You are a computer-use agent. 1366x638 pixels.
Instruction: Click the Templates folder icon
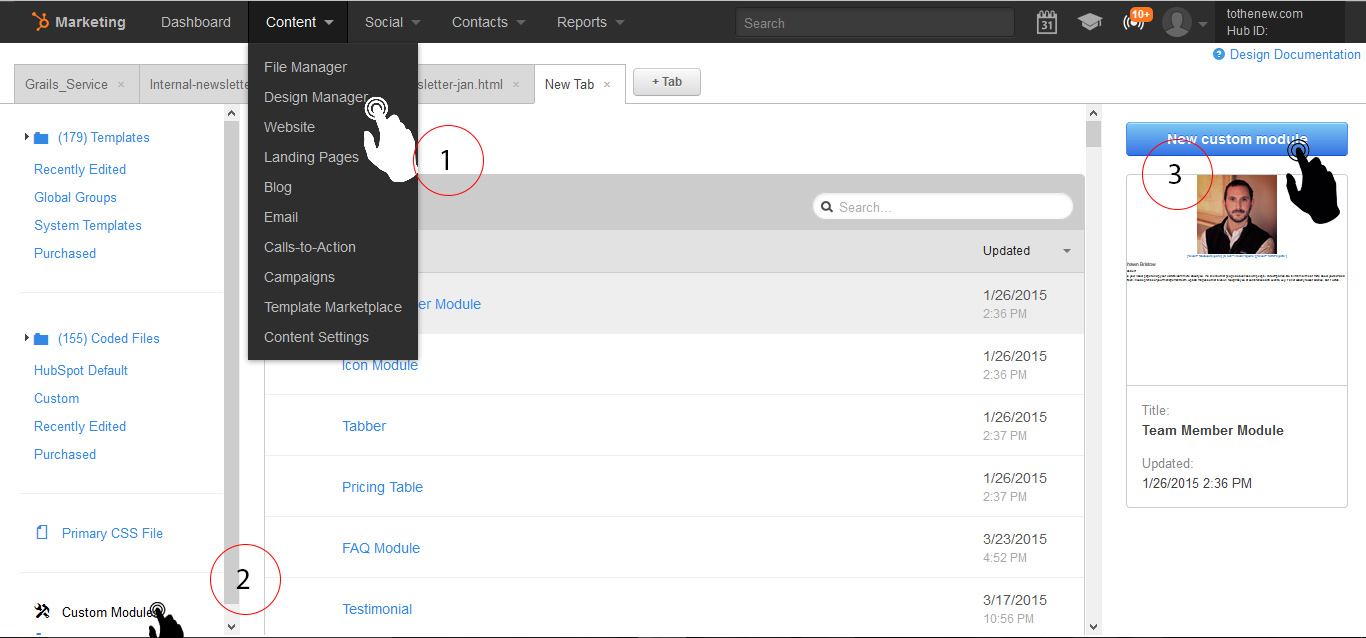[41, 138]
